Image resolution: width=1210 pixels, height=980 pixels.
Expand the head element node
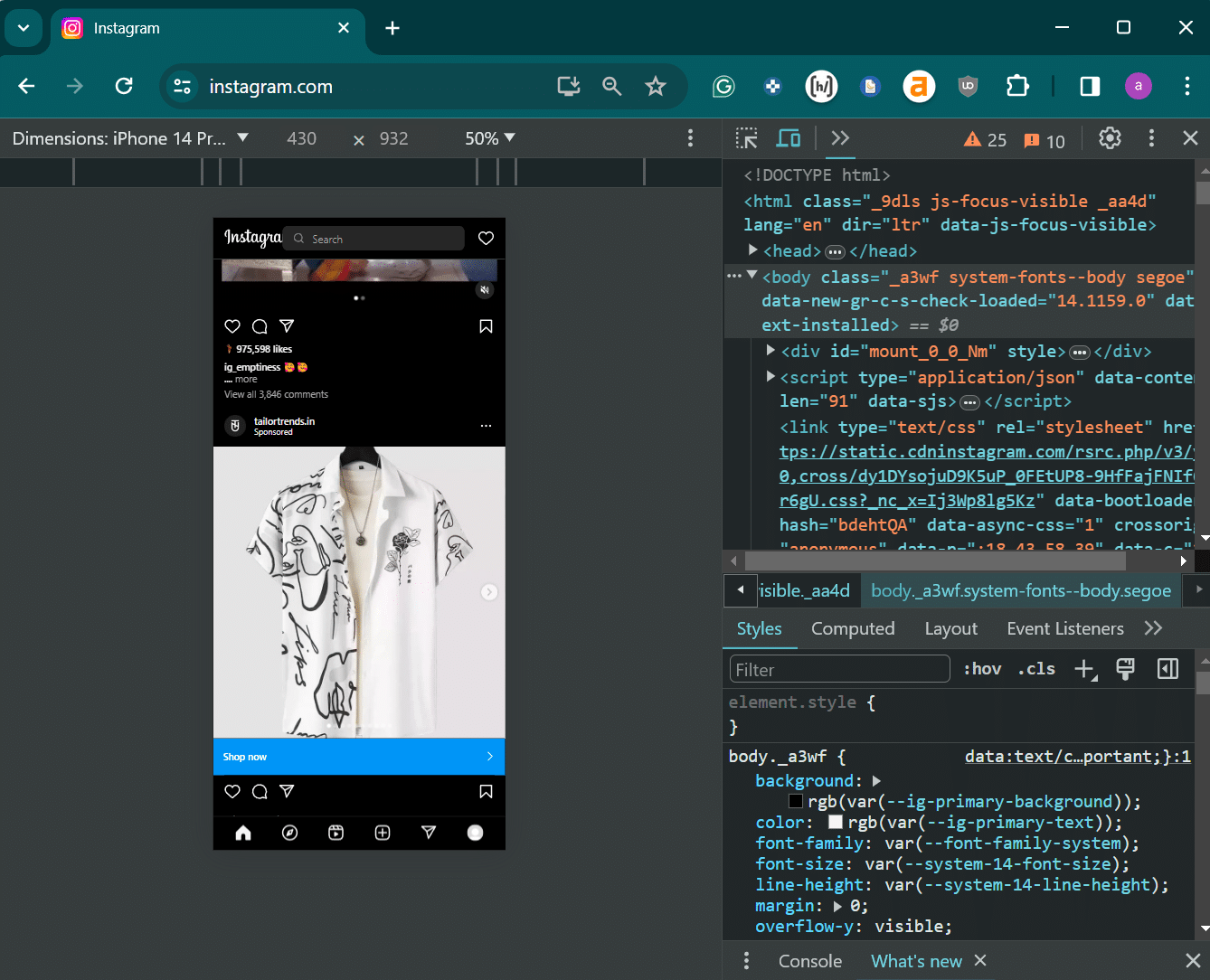[x=752, y=250]
